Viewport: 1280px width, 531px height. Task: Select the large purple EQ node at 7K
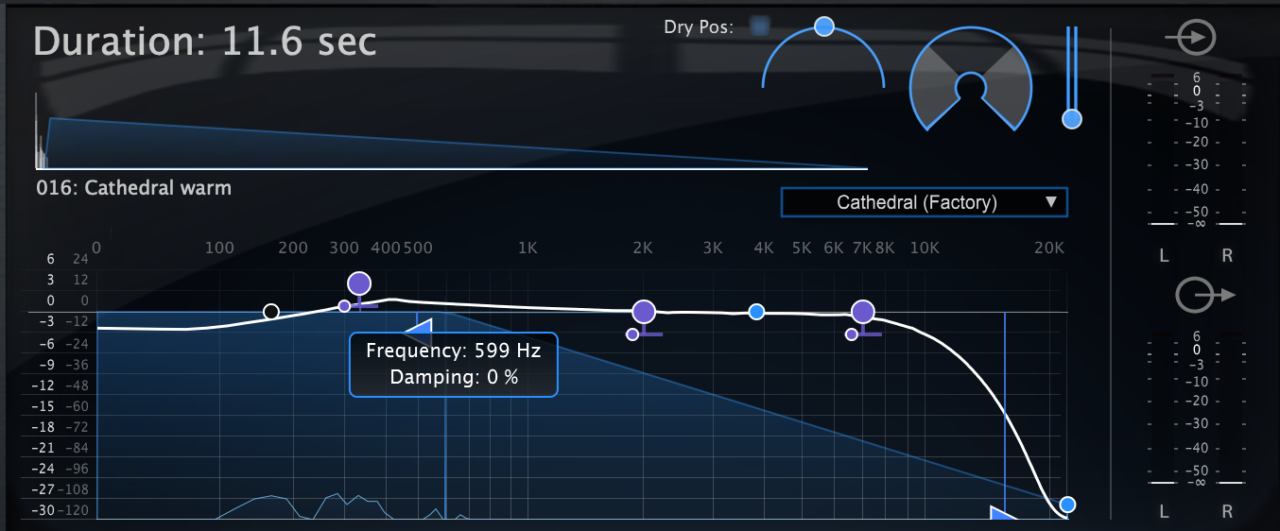pyautogui.click(x=863, y=312)
